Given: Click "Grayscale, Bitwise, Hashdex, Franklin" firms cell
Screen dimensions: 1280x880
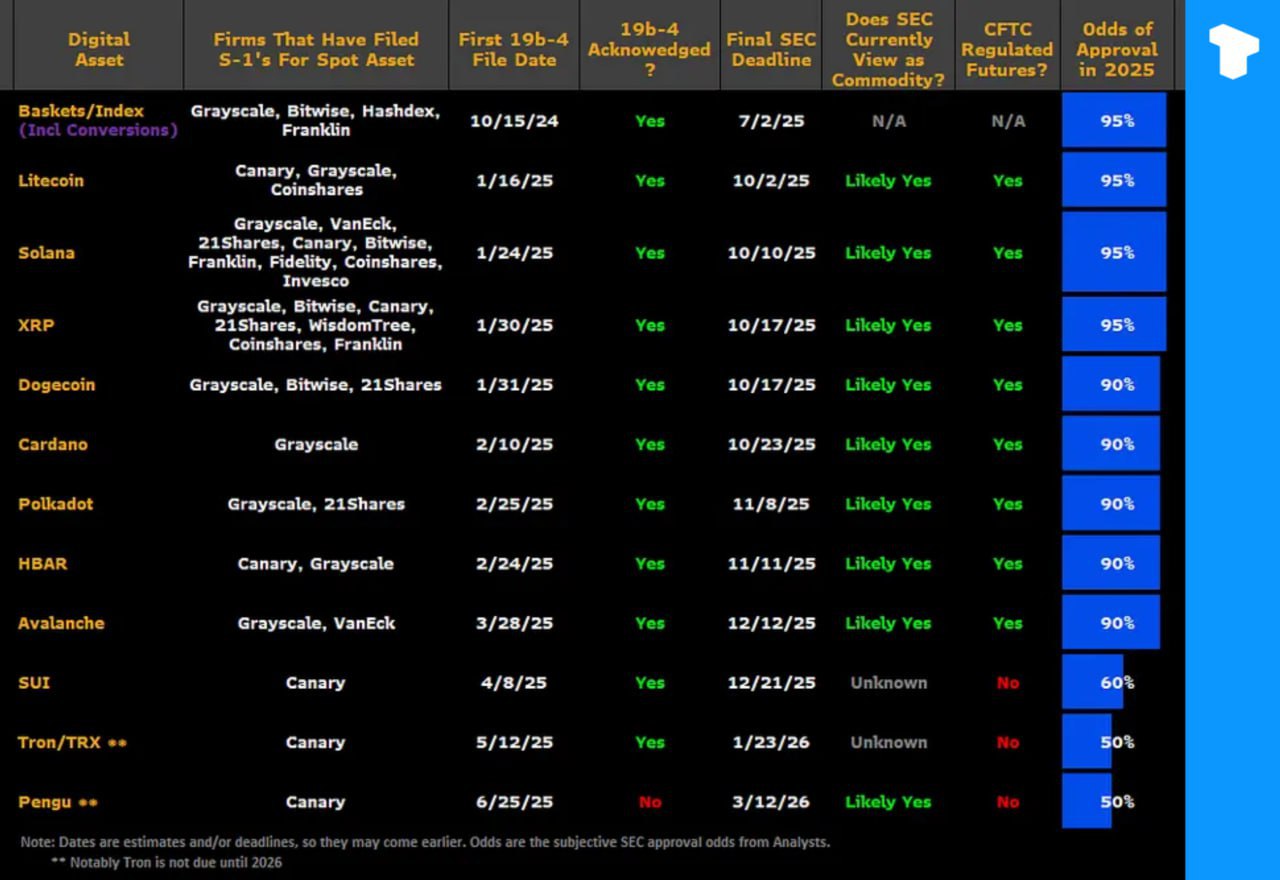Looking at the screenshot, I should pyautogui.click(x=315, y=120).
